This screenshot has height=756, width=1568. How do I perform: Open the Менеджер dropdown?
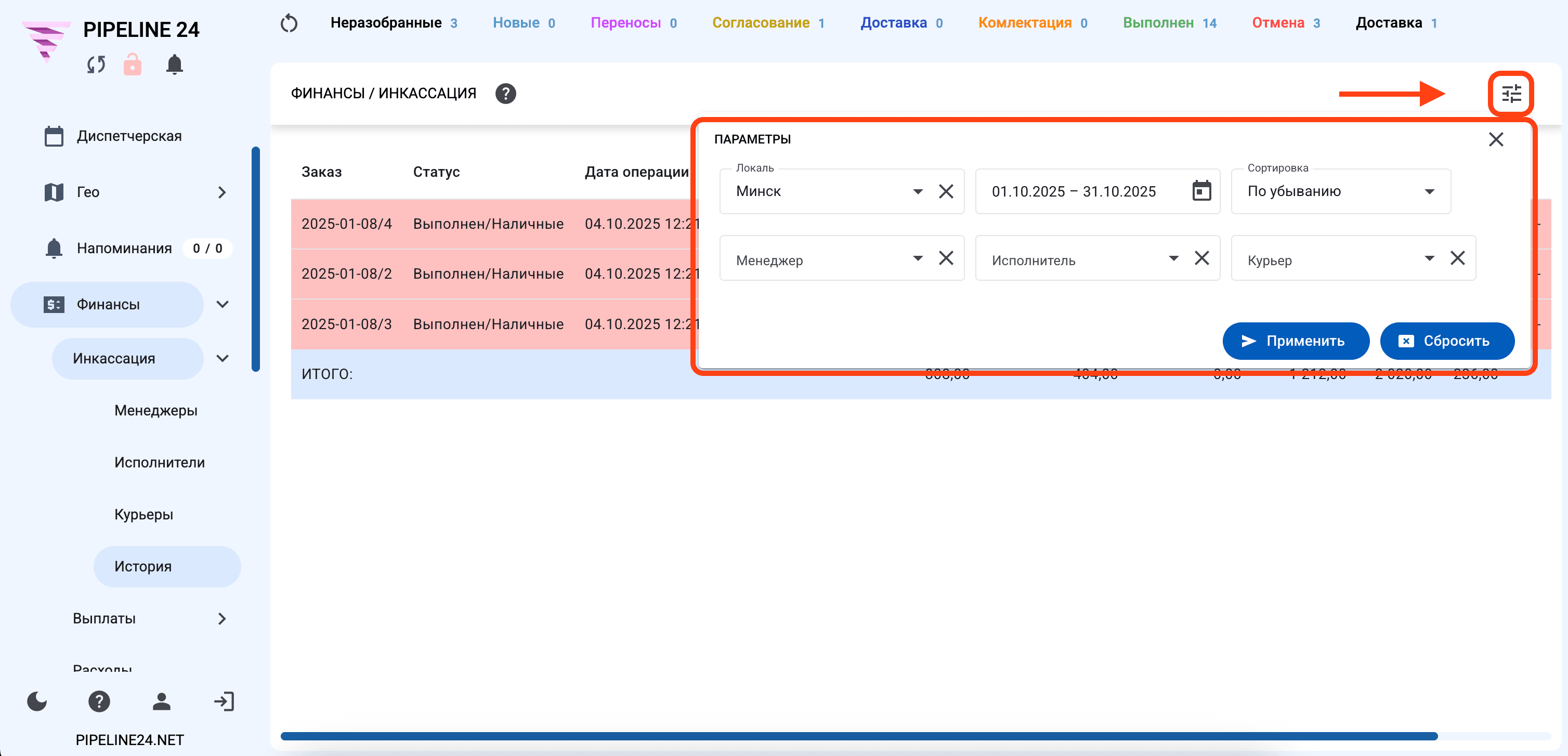click(918, 258)
